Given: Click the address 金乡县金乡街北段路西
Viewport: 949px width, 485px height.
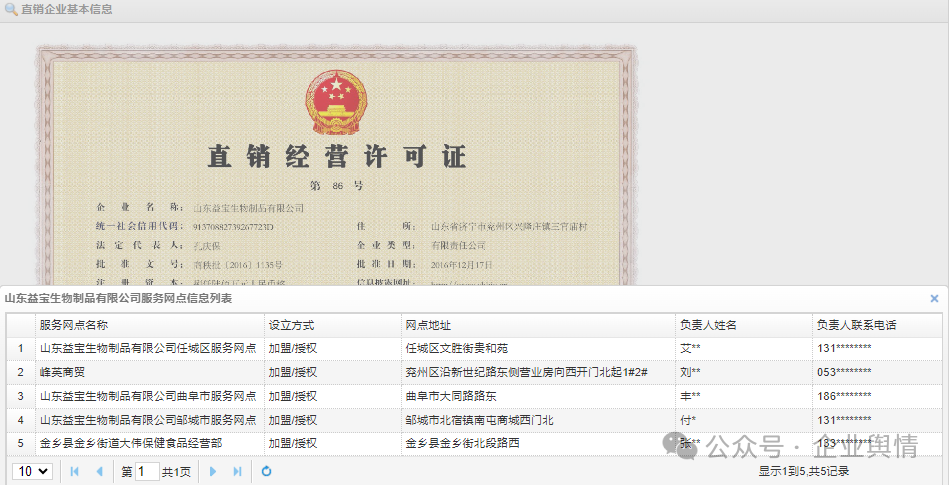Looking at the screenshot, I should [462, 443].
